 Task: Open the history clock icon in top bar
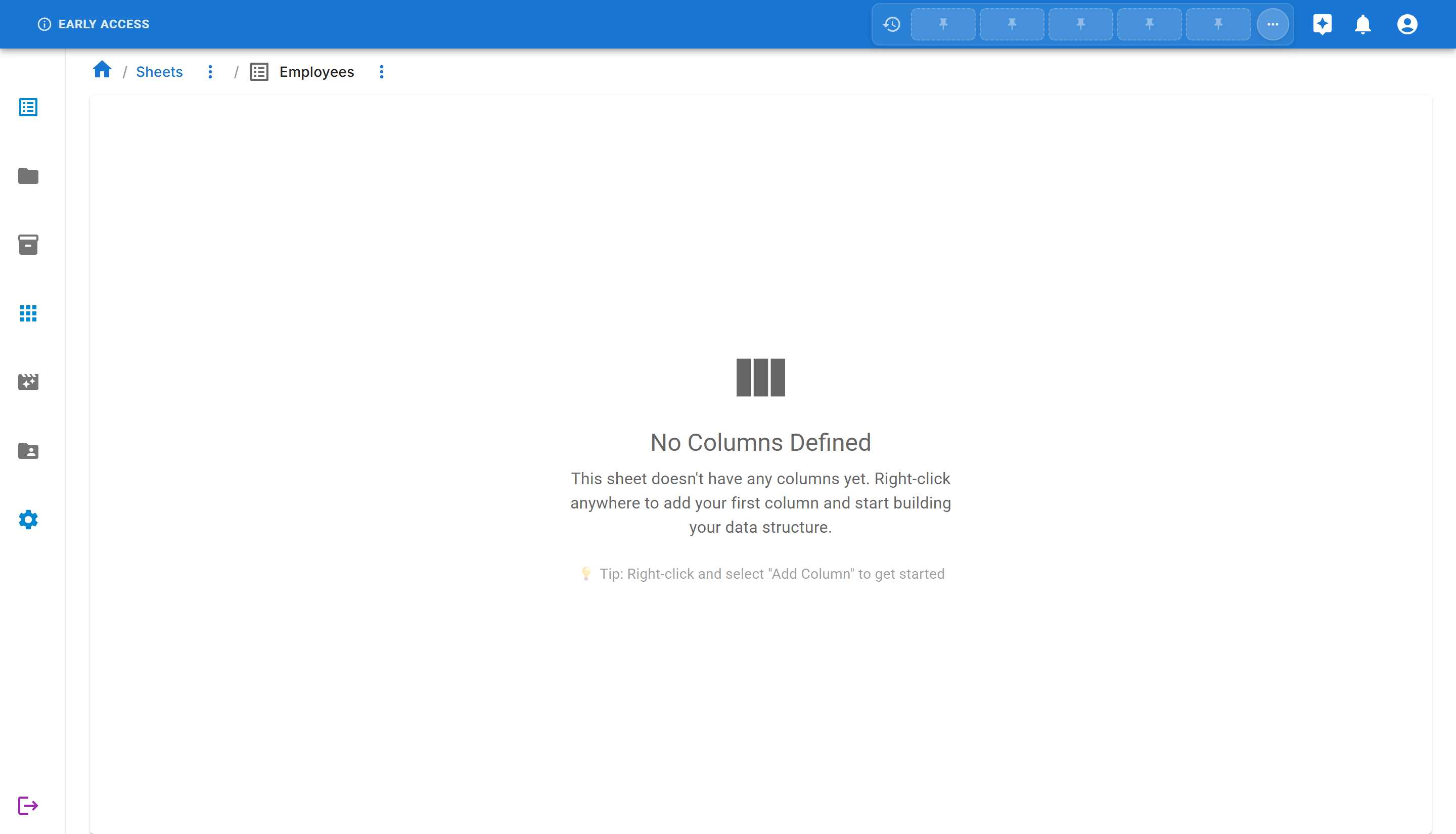[x=892, y=24]
